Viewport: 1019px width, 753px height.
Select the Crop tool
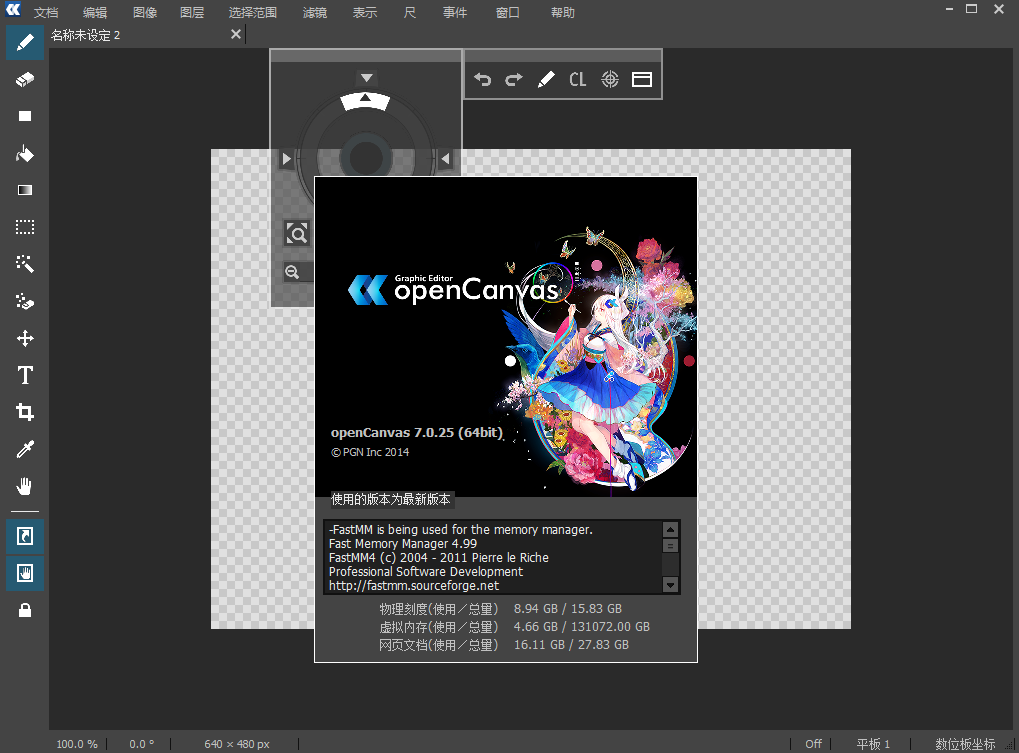[24, 411]
